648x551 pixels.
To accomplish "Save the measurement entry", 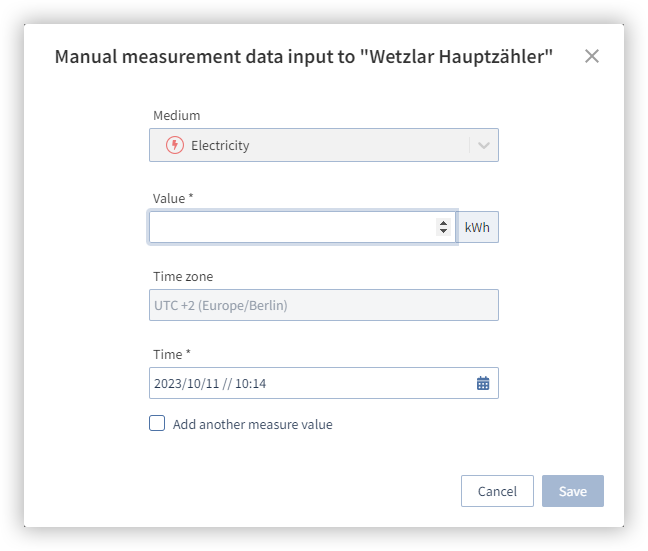I will pos(573,491).
